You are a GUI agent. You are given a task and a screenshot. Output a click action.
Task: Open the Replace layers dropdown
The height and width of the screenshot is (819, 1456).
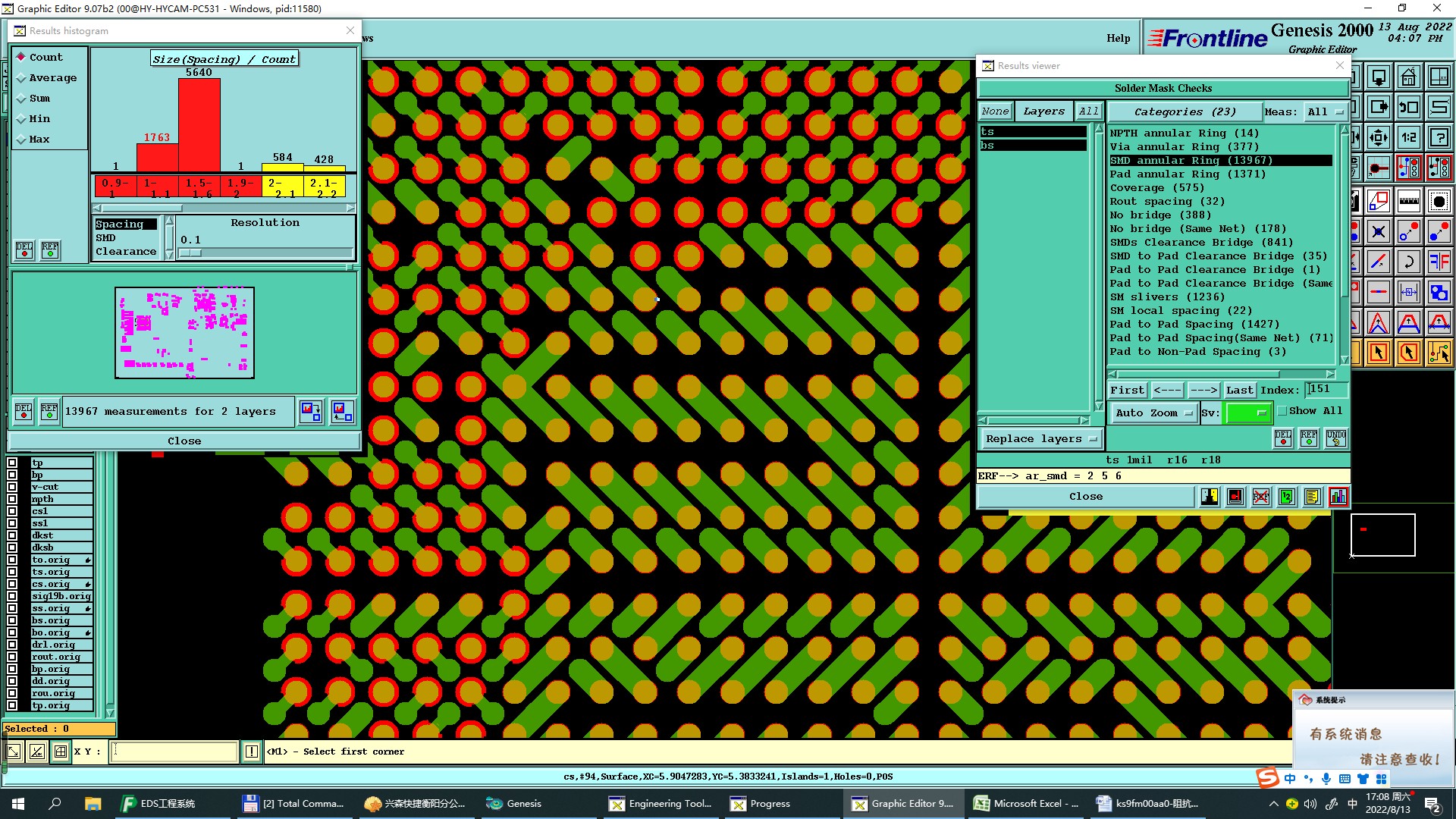click(1040, 439)
